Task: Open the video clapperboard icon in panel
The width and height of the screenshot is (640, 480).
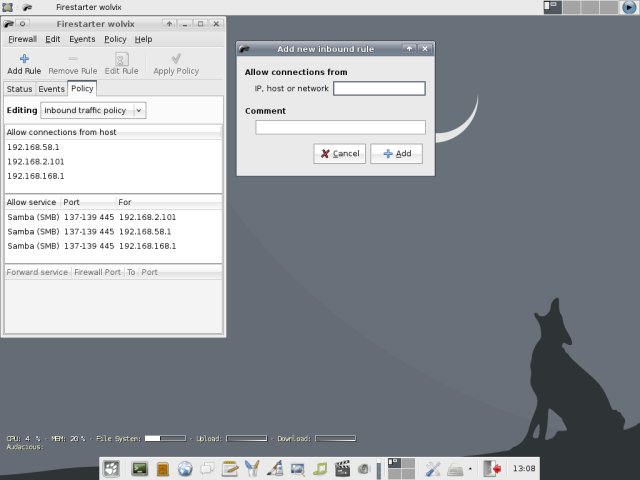Action: point(343,468)
